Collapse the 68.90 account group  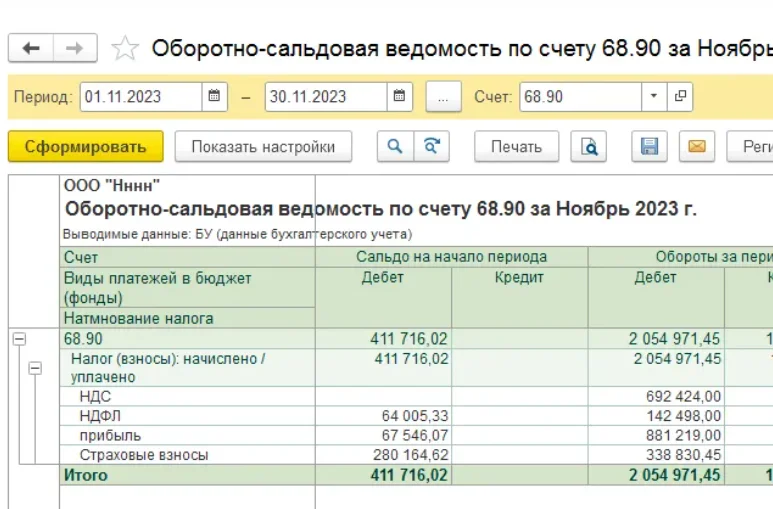pos(18,340)
